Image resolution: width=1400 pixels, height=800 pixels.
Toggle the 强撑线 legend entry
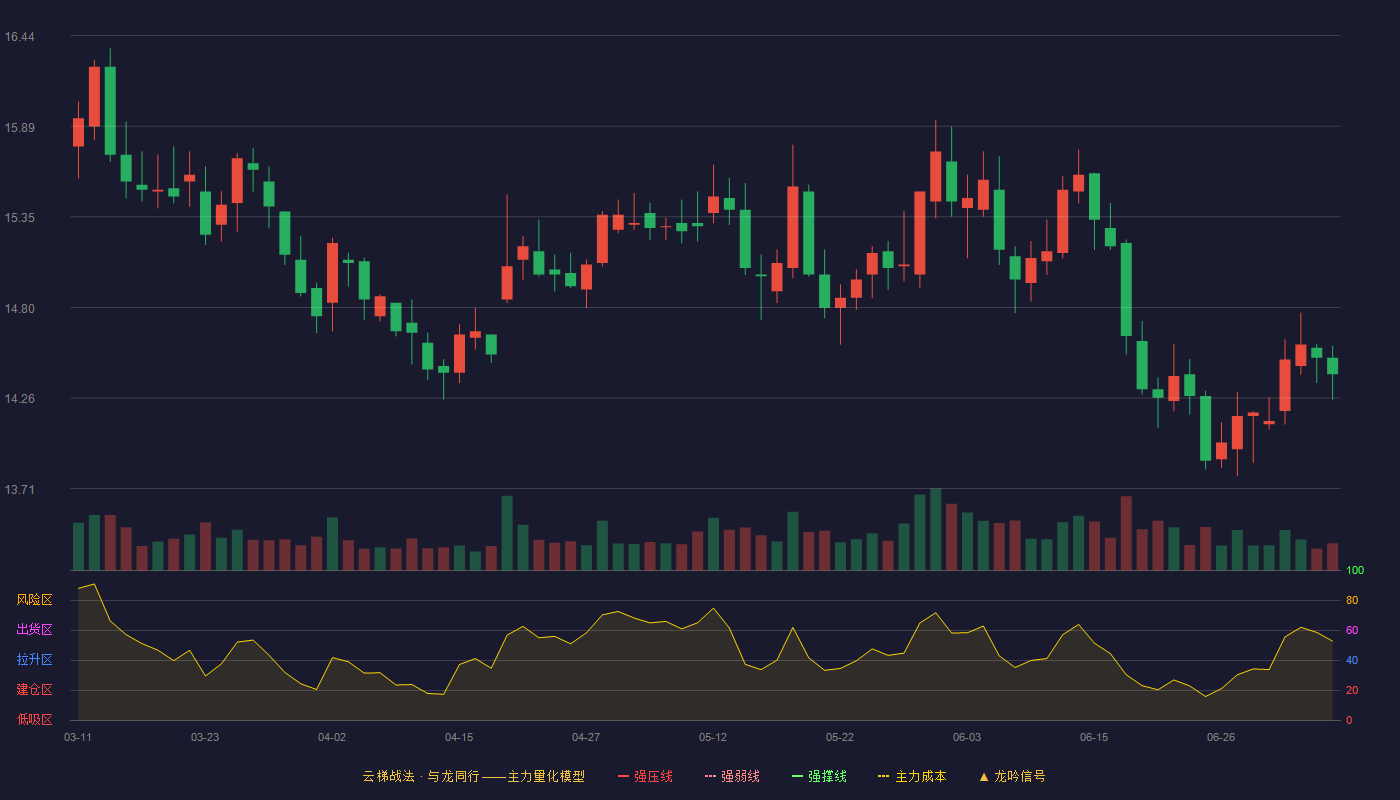coord(819,776)
